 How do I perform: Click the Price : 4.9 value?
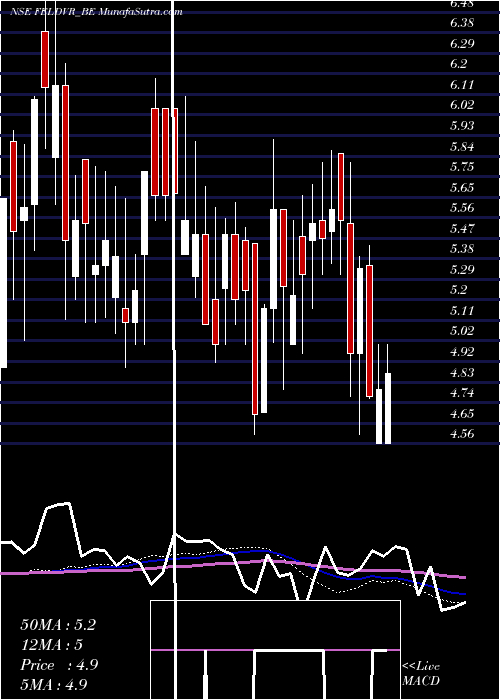tap(59, 665)
